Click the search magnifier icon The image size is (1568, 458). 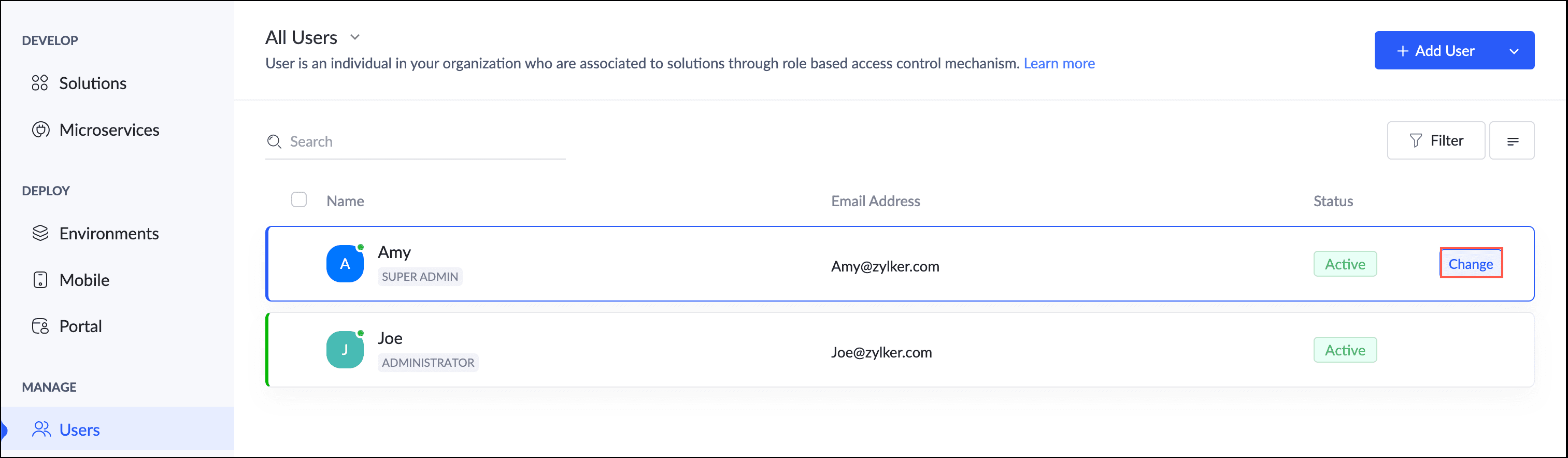[x=274, y=141]
